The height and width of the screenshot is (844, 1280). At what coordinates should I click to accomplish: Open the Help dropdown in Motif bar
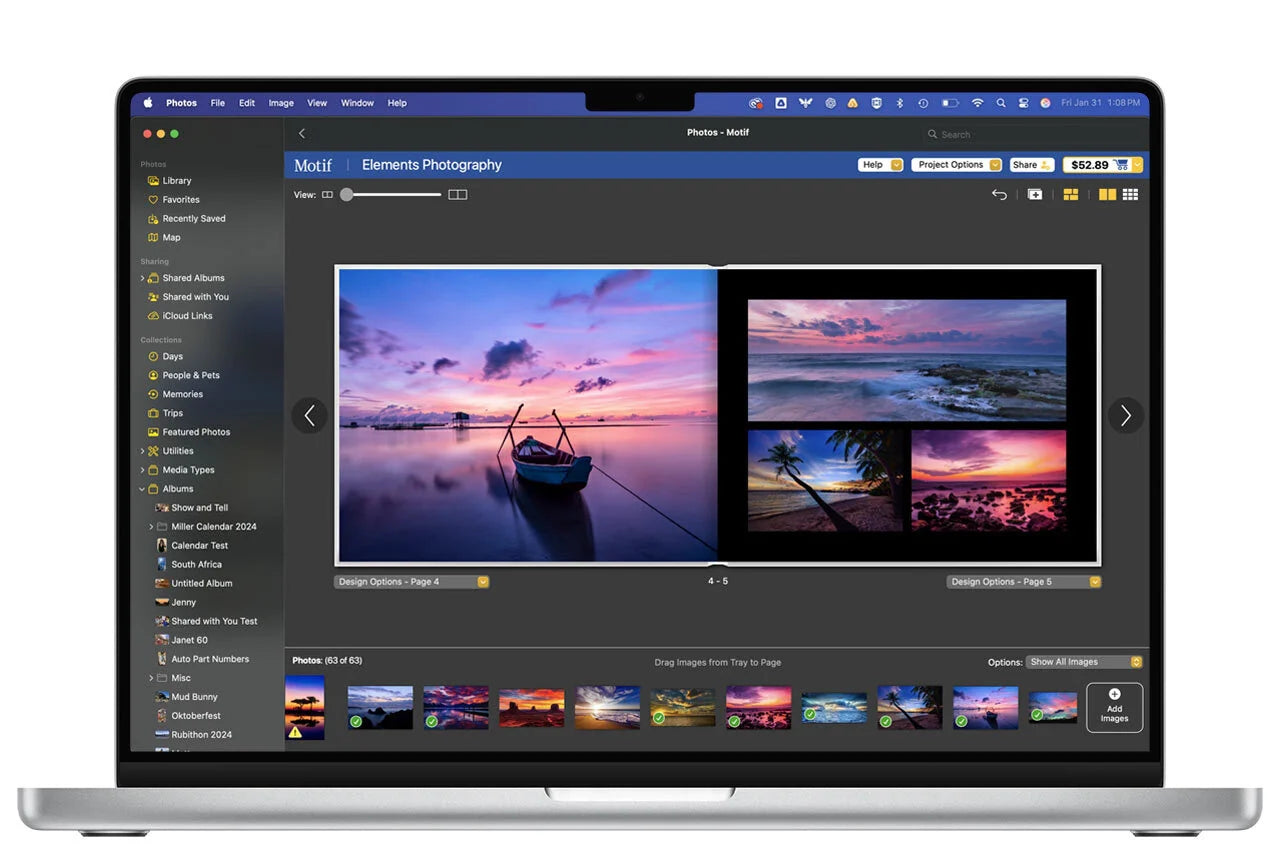coord(881,165)
